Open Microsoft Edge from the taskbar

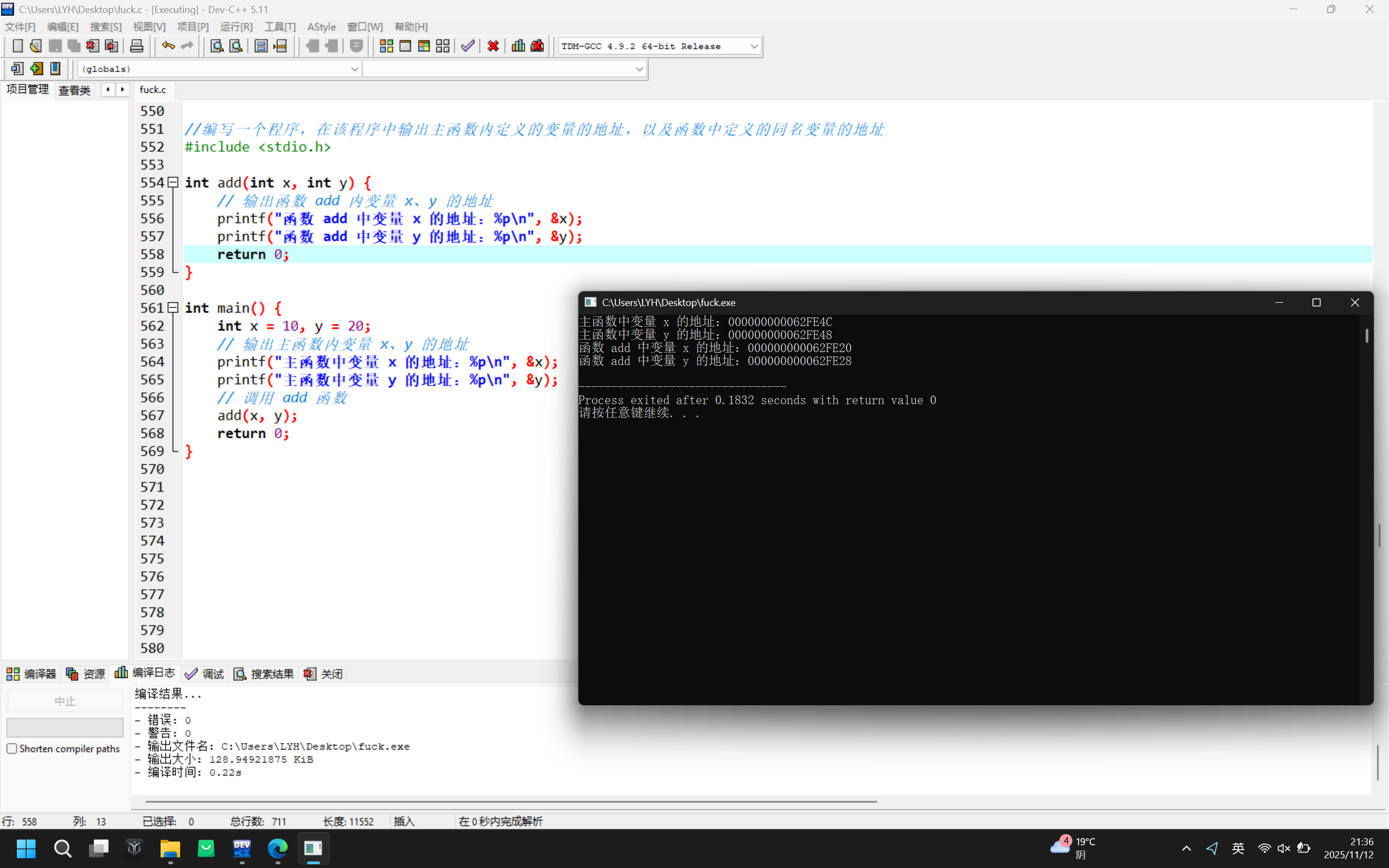coord(278,848)
